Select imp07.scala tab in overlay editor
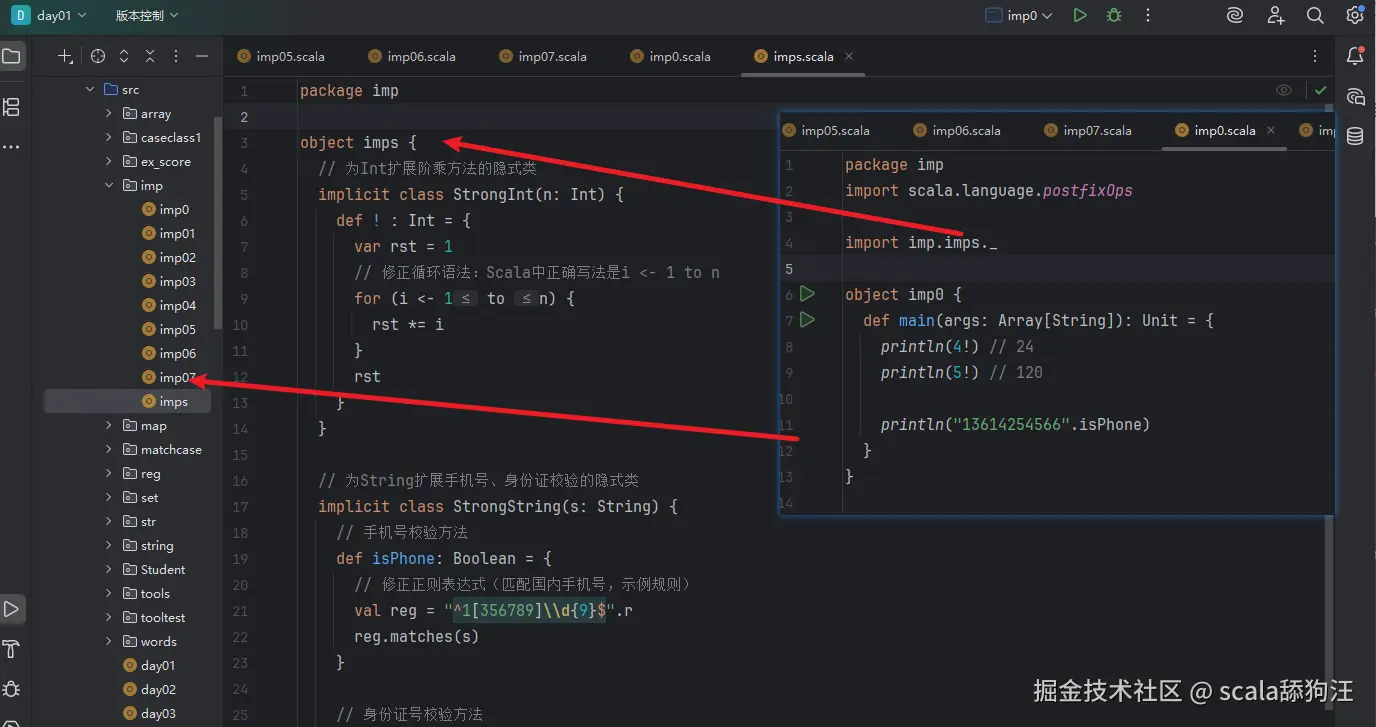 1088,130
